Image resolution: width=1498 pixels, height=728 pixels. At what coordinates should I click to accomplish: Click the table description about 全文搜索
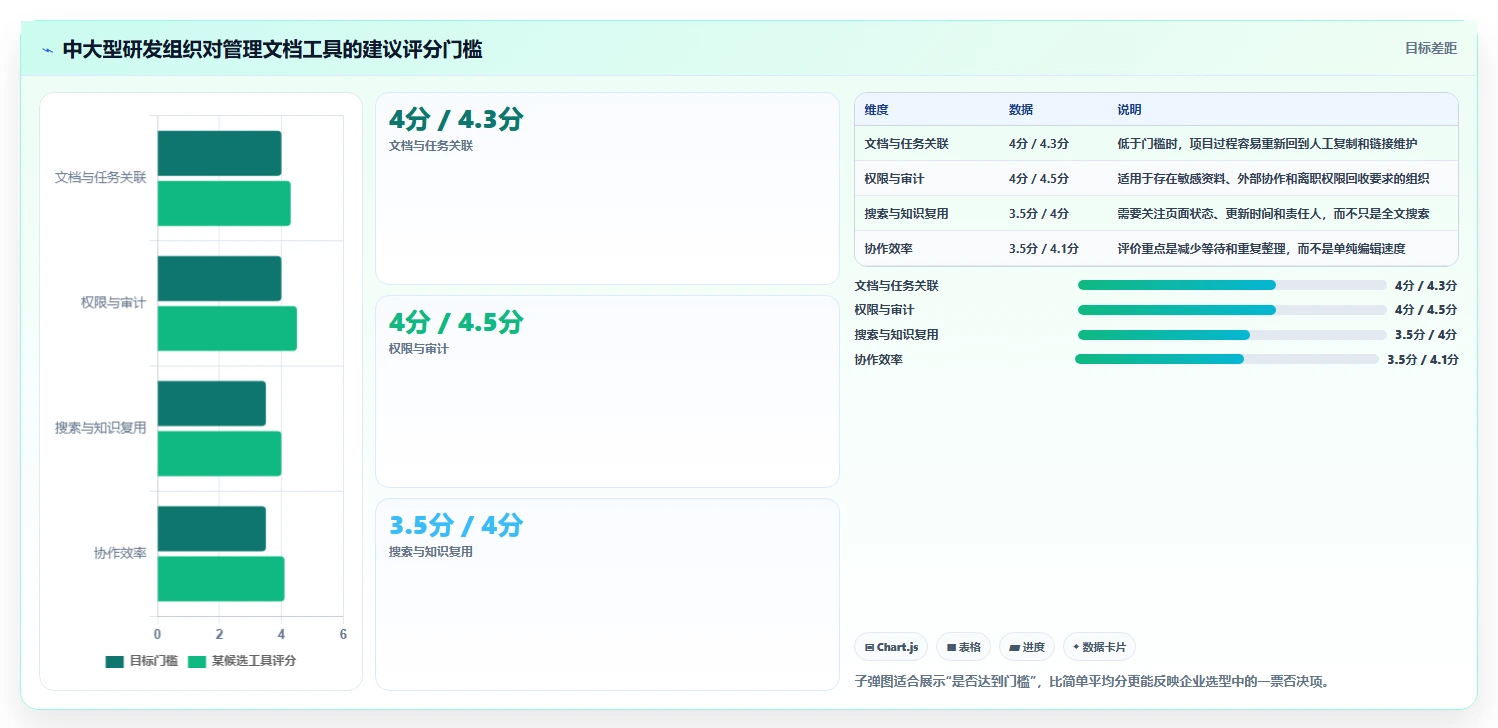coord(1273,214)
